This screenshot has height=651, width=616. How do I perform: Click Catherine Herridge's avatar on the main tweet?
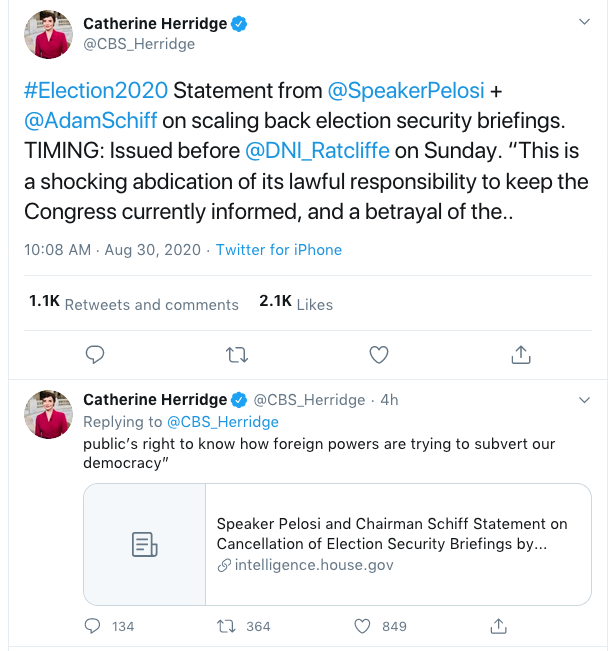point(48,34)
